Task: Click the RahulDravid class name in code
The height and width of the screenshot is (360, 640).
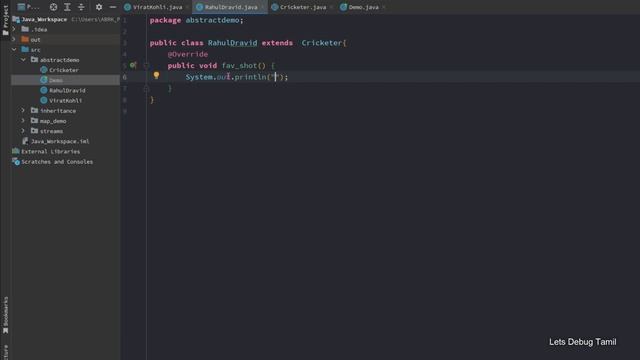Action: (233, 43)
